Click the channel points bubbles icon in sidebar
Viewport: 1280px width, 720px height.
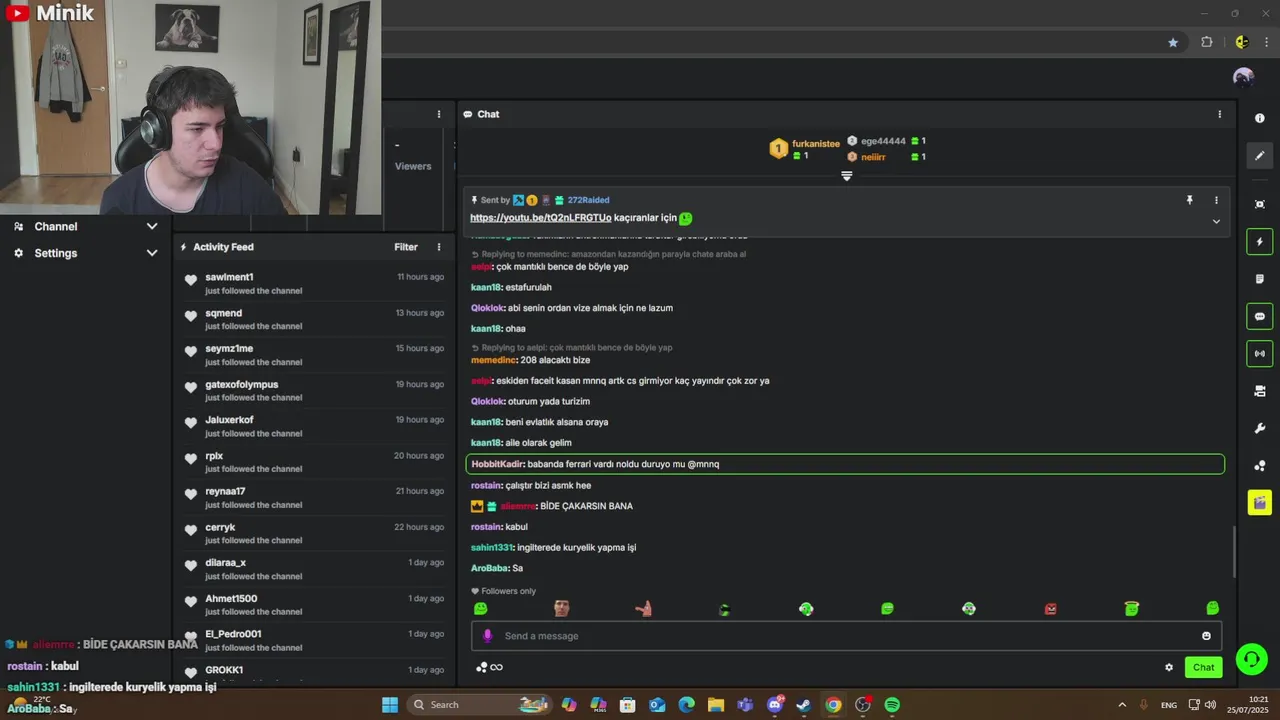click(x=1259, y=465)
